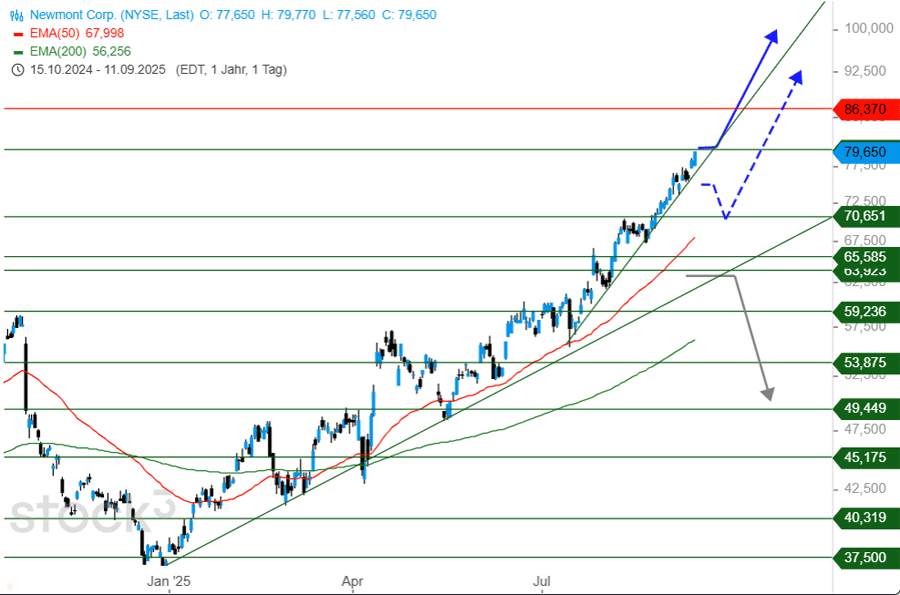Viewport: 900px width, 595px height.
Task: Select the red EMA(50) legend marker
Action: 17,33
